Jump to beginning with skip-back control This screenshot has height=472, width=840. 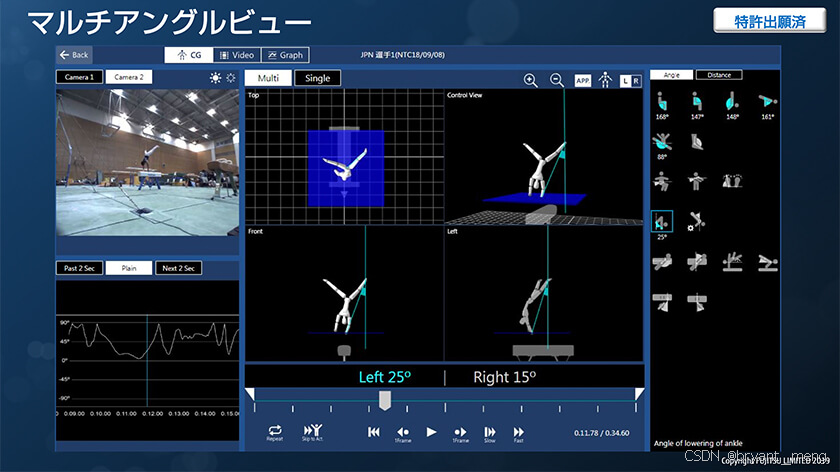[373, 432]
